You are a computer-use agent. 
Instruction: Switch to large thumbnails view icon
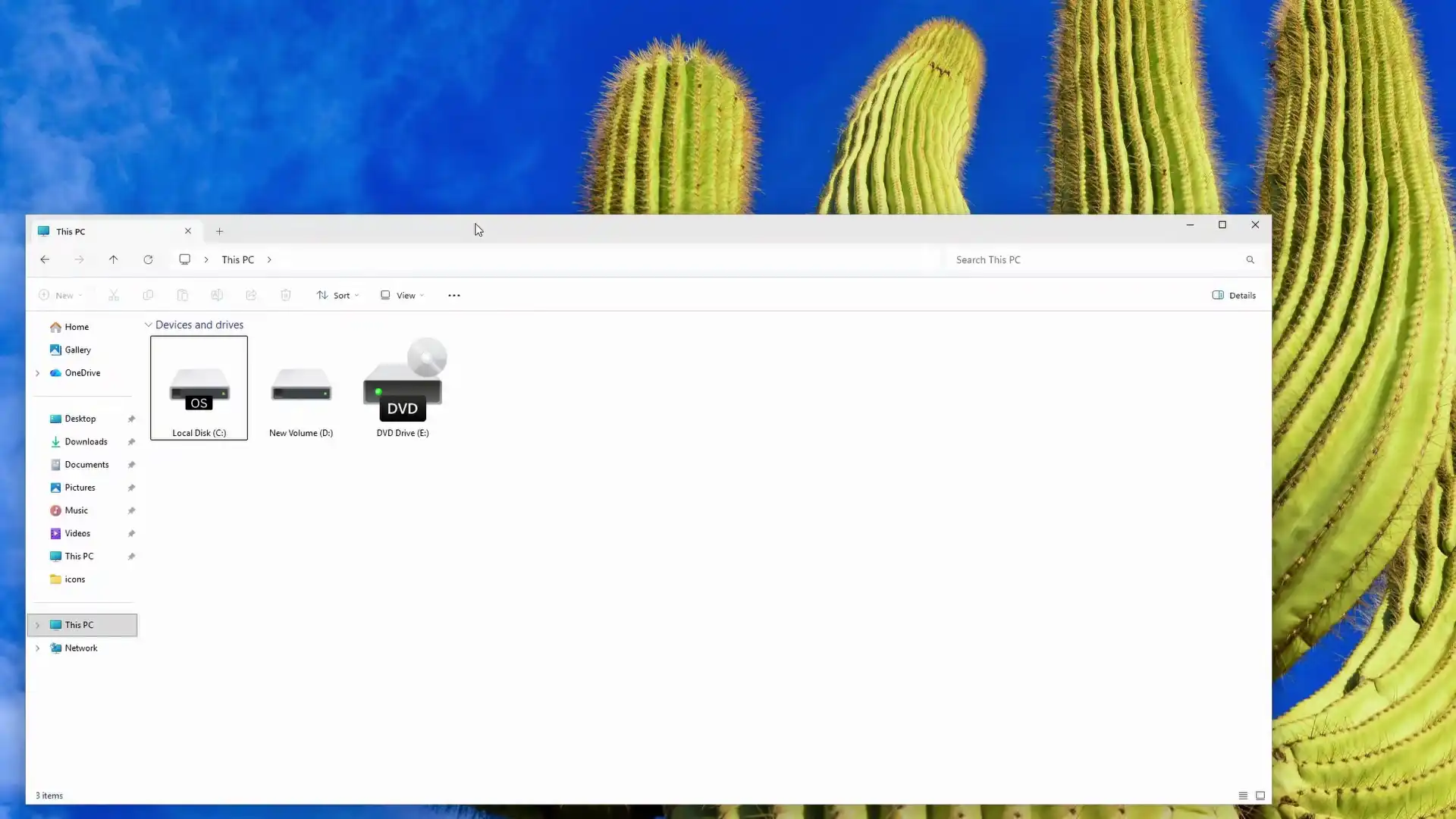(x=1260, y=795)
